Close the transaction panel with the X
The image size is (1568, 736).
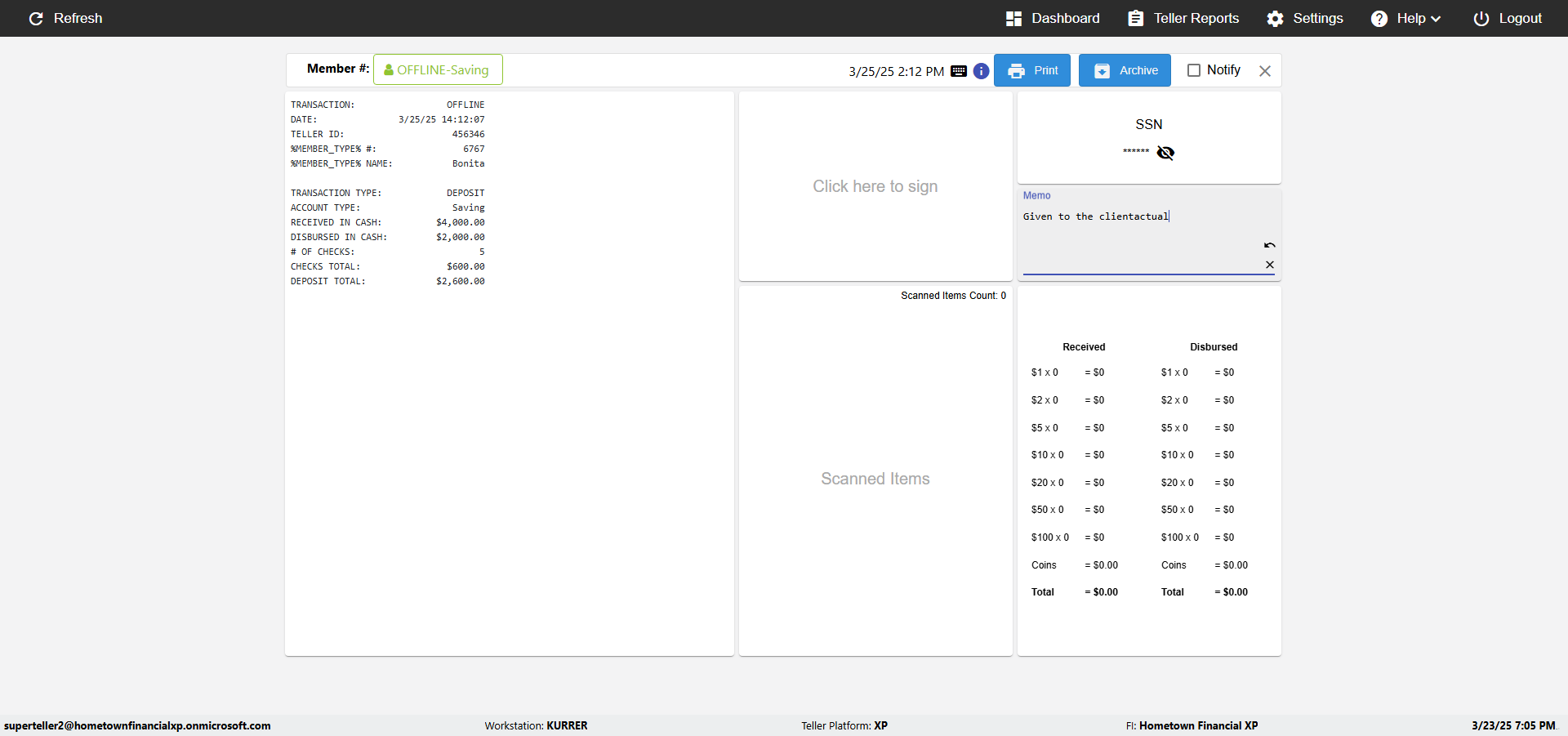tap(1265, 71)
